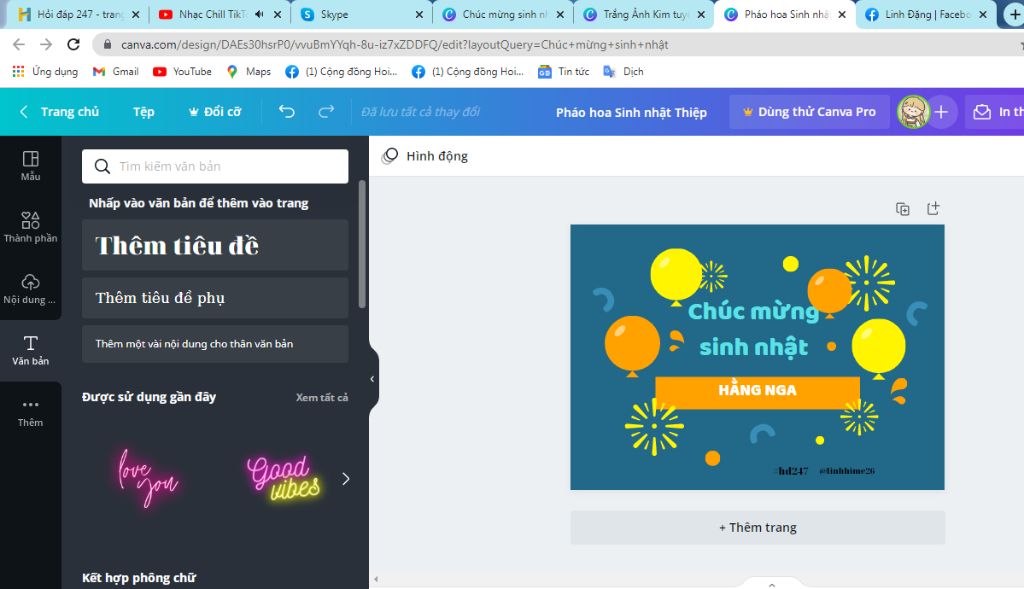This screenshot has width=1024, height=589.
Task: Click the Xem tất cả link
Action: [x=321, y=397]
